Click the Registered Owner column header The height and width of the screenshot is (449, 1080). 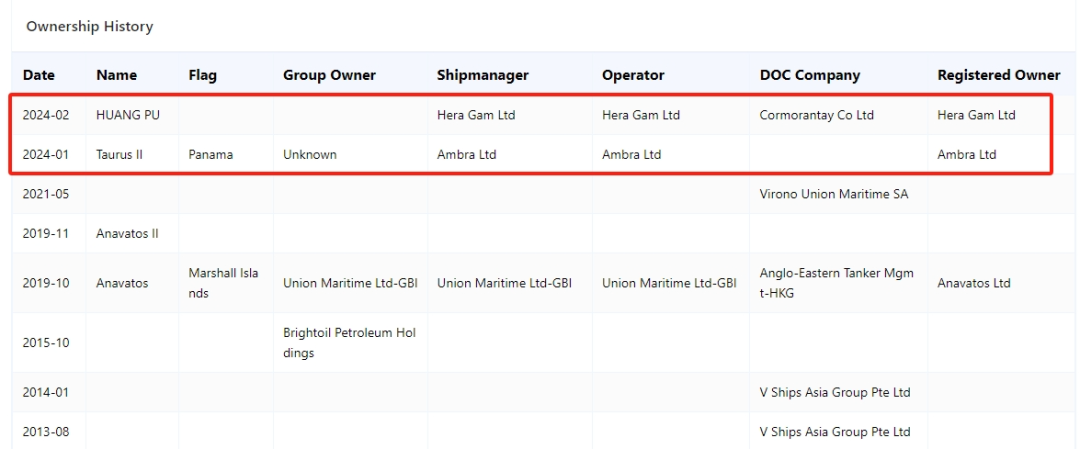click(999, 75)
